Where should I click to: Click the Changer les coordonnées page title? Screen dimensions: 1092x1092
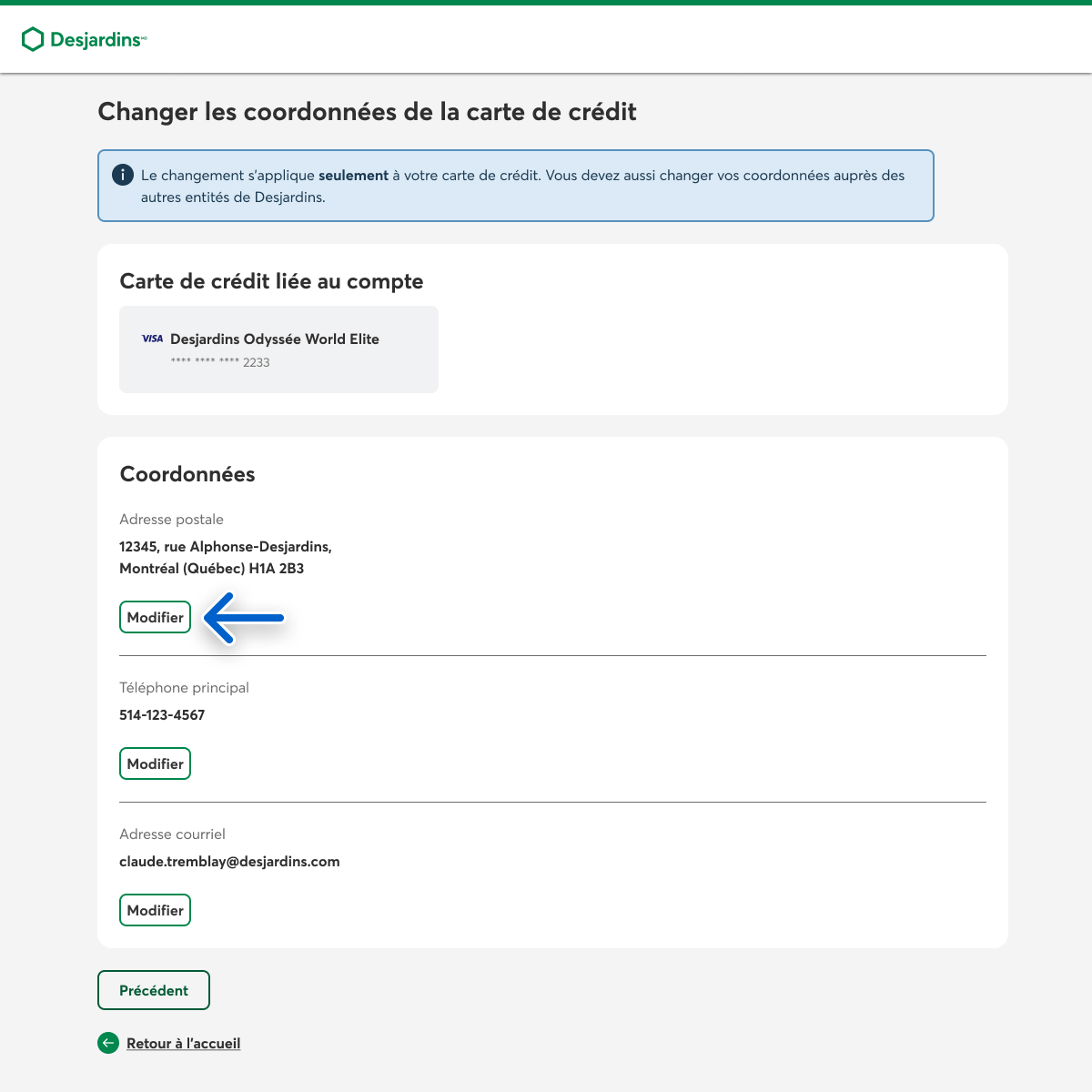(367, 112)
